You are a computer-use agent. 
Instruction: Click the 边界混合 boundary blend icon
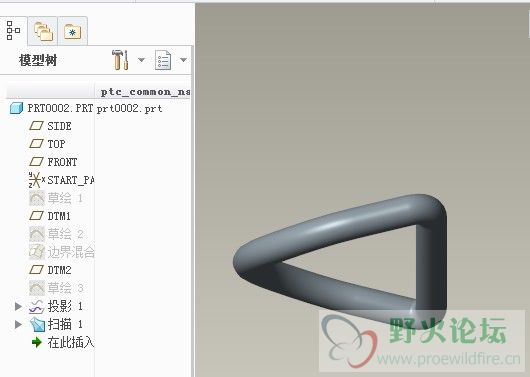pos(37,252)
